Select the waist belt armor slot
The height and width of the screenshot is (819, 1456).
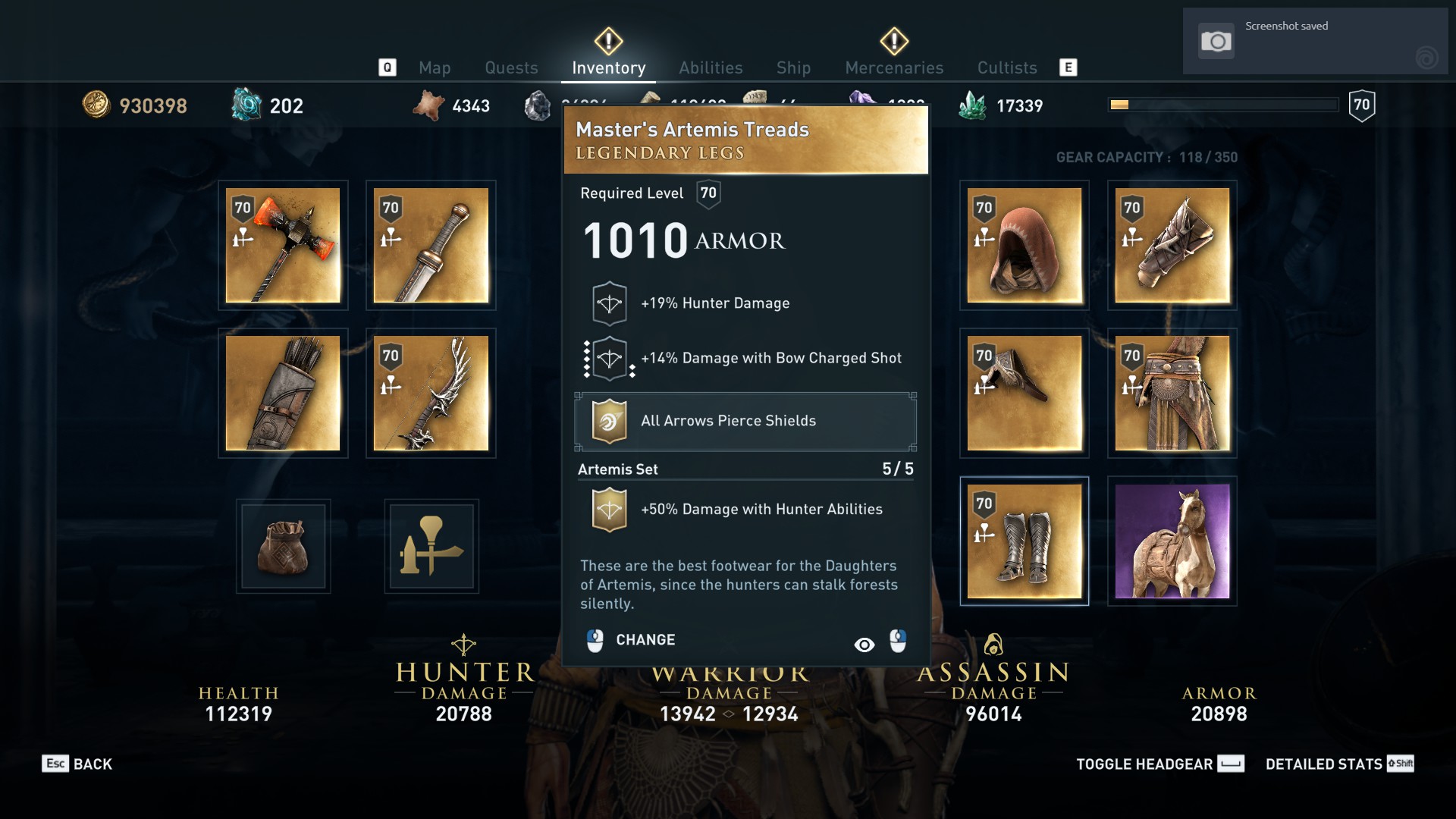pos(1172,393)
